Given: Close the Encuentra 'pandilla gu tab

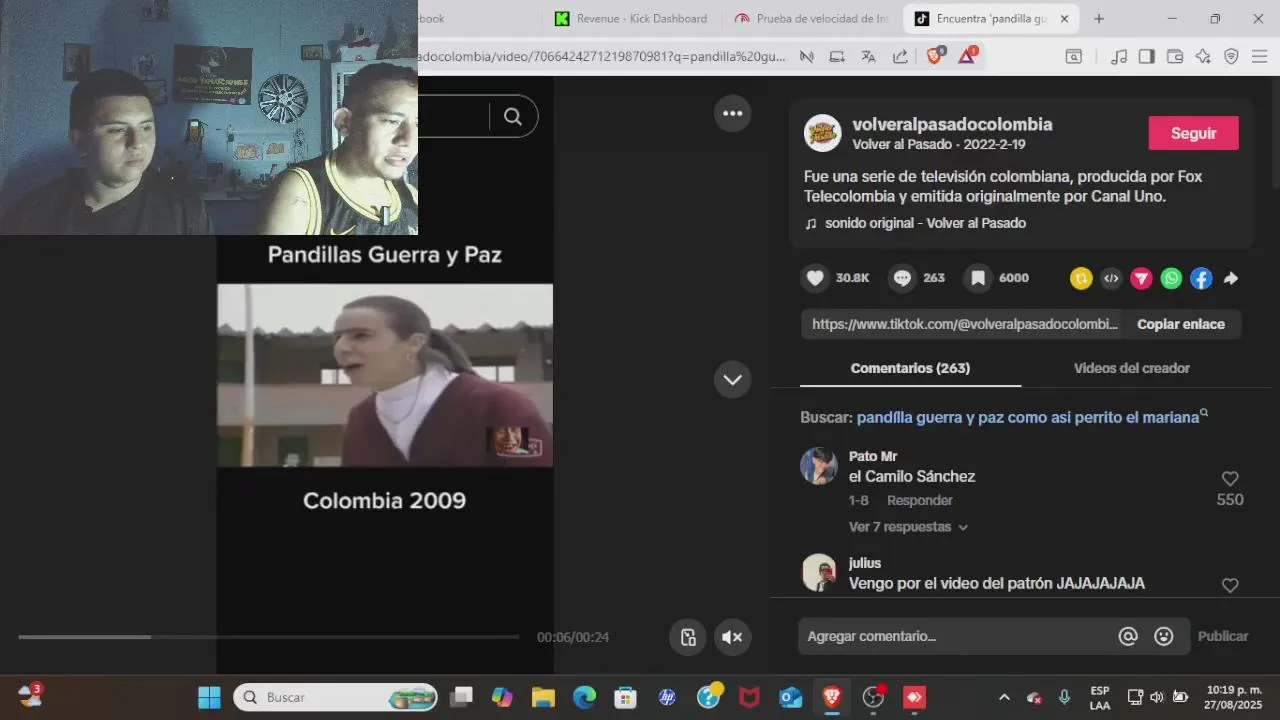Looking at the screenshot, I should 1064,19.
